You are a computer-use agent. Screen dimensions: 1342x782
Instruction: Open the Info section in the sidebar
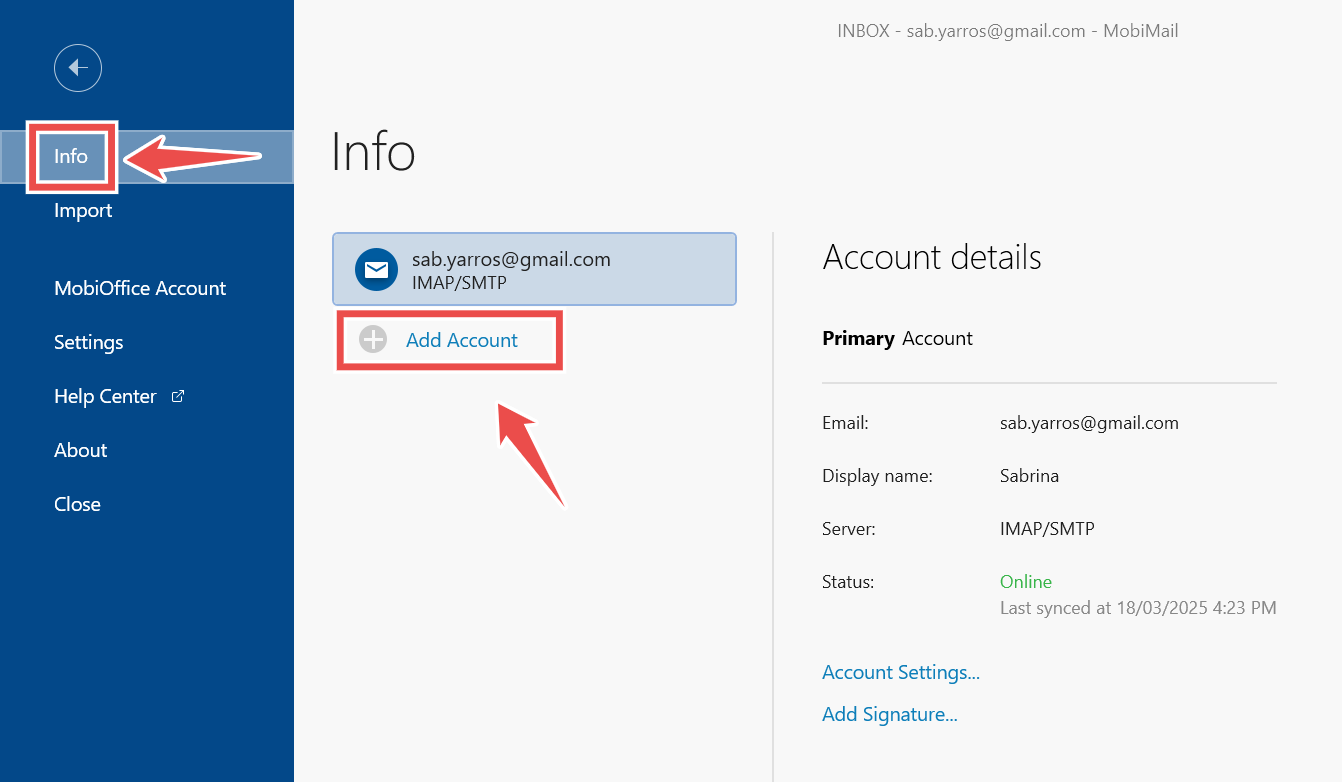pyautogui.click(x=71, y=156)
